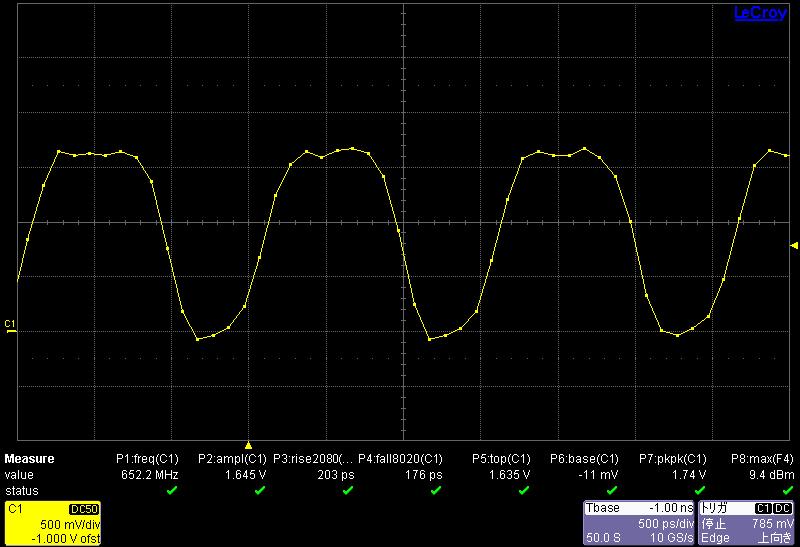The height and width of the screenshot is (547, 800).
Task: Click the 1.635 V top value
Action: (x=510, y=475)
